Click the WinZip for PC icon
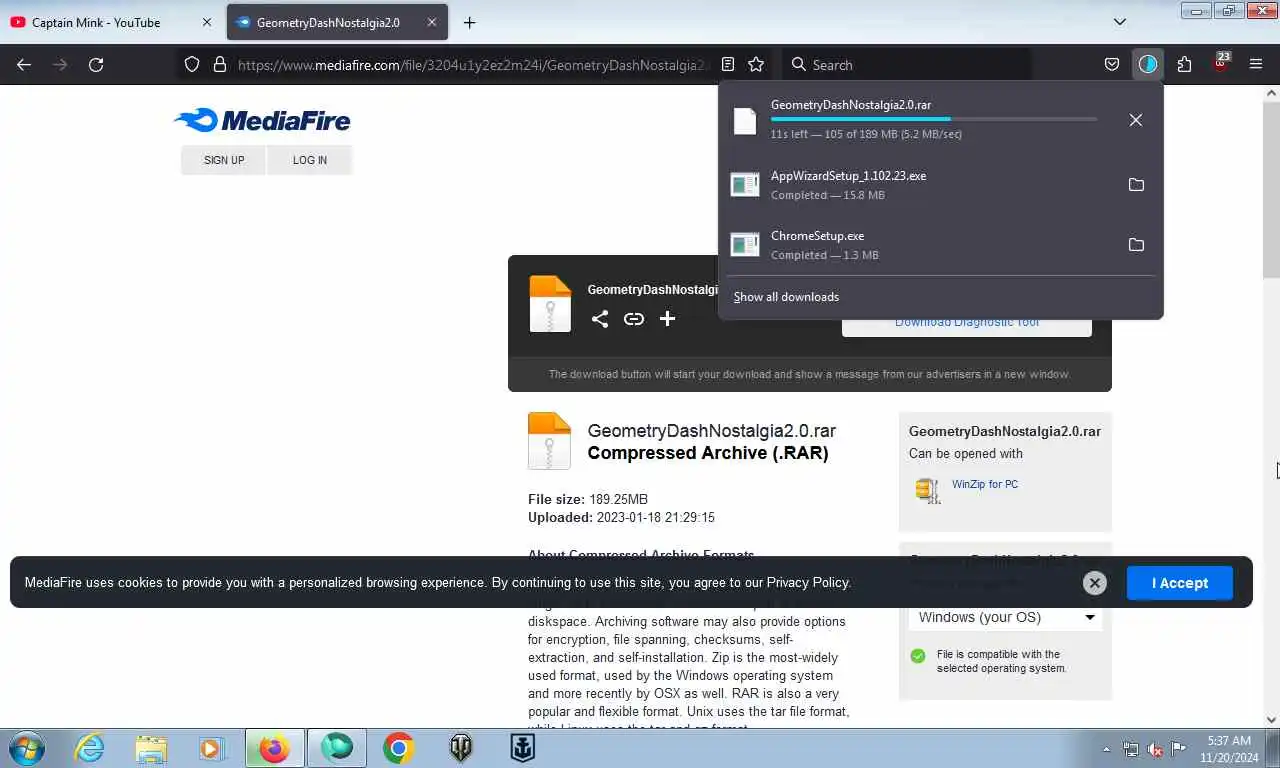Image resolution: width=1280 pixels, height=768 pixels. (928, 490)
